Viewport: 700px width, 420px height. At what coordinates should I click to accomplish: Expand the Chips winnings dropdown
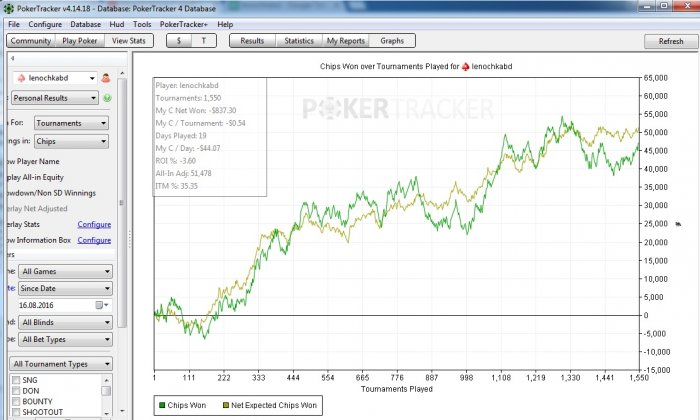click(x=71, y=142)
